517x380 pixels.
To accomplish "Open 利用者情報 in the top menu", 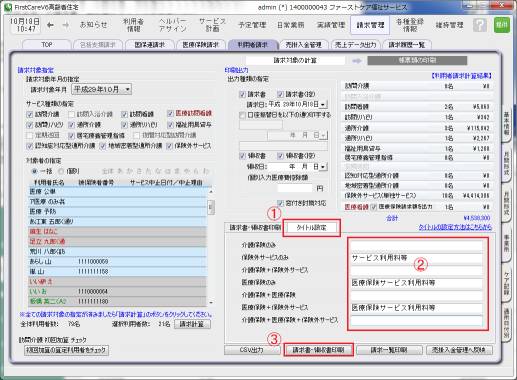I will (133, 25).
